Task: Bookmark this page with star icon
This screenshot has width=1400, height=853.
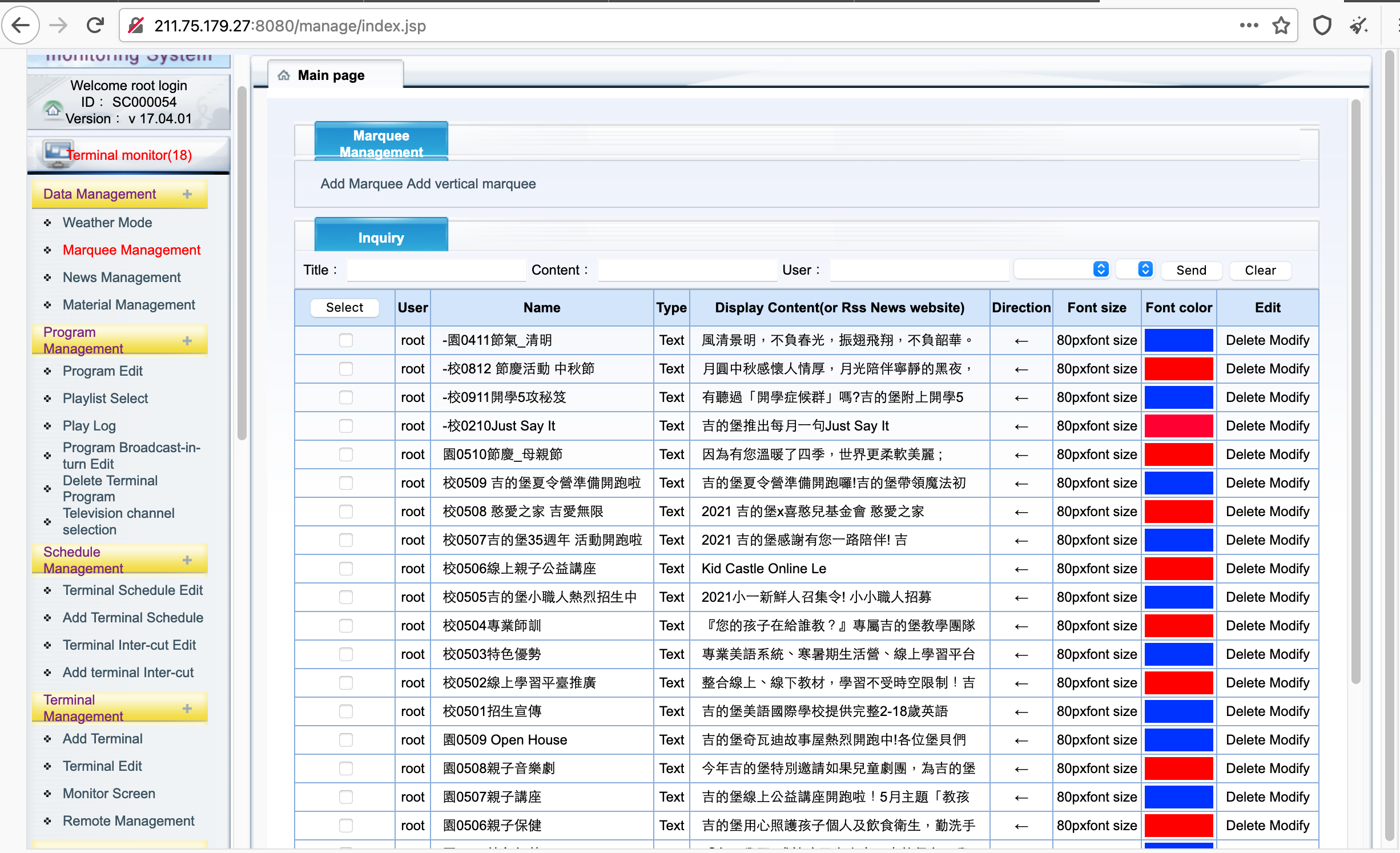Action: point(1281,26)
